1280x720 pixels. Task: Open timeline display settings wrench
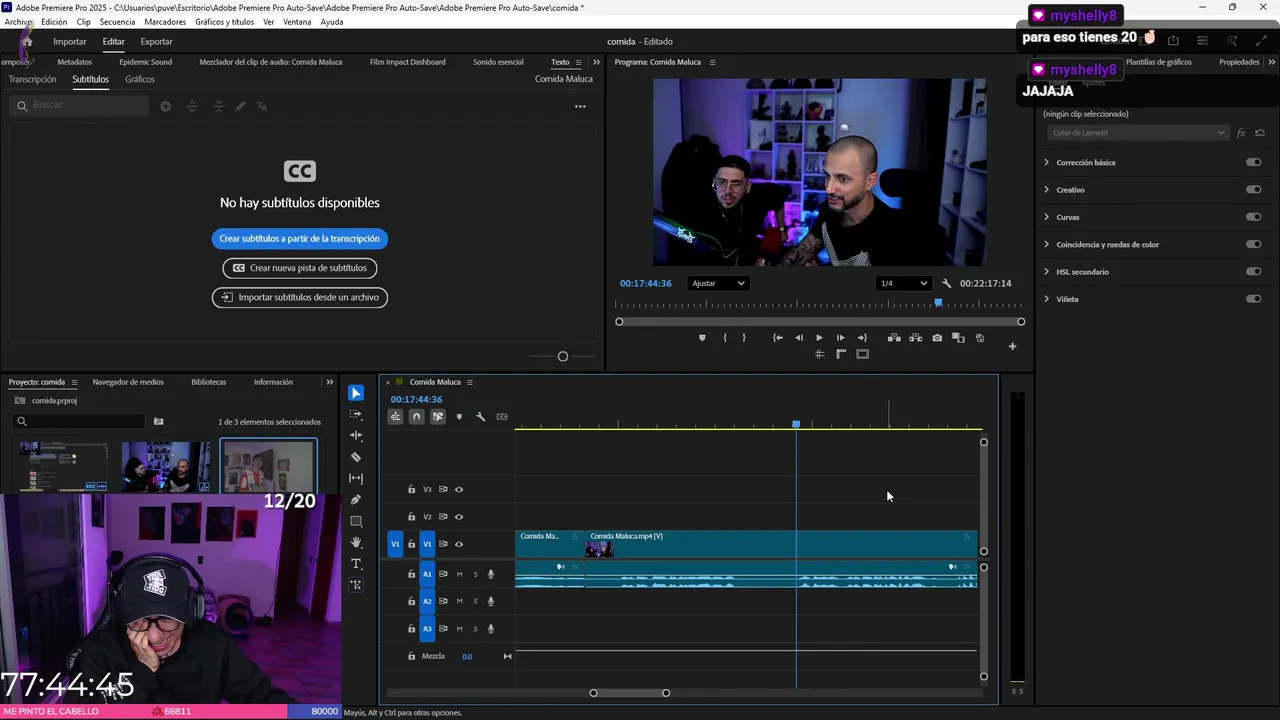pyautogui.click(x=480, y=417)
